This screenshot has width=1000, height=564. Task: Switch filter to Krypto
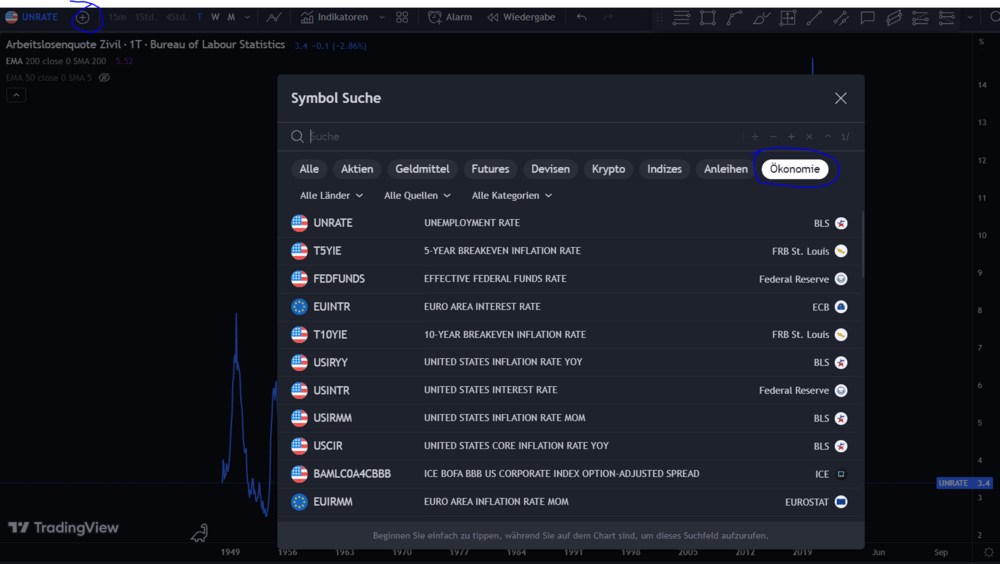[608, 169]
